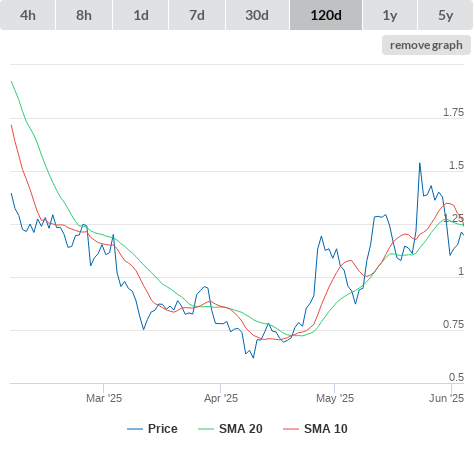
Task: Click the lowest blue price dip in April
Action: (253, 358)
